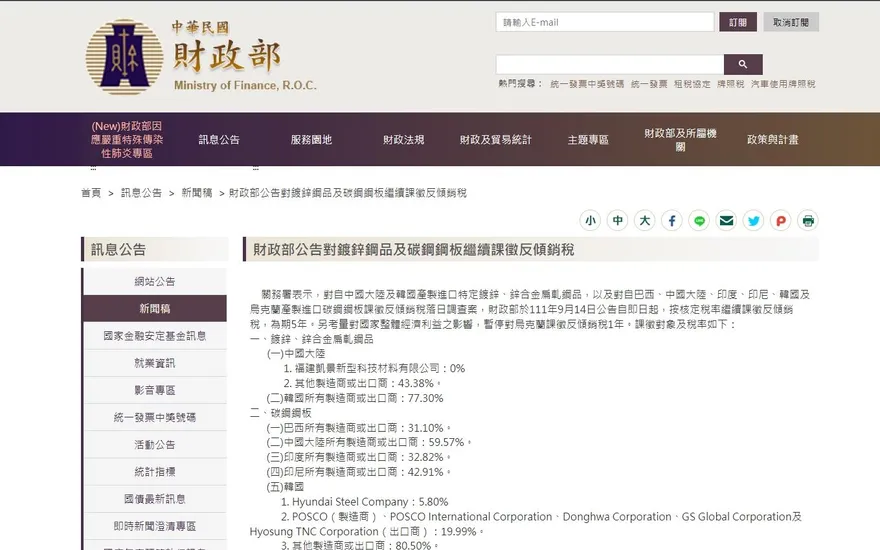Image resolution: width=880 pixels, height=550 pixels.
Task: Select 統一發票中獎號碼 in the sidebar
Action: [155, 418]
